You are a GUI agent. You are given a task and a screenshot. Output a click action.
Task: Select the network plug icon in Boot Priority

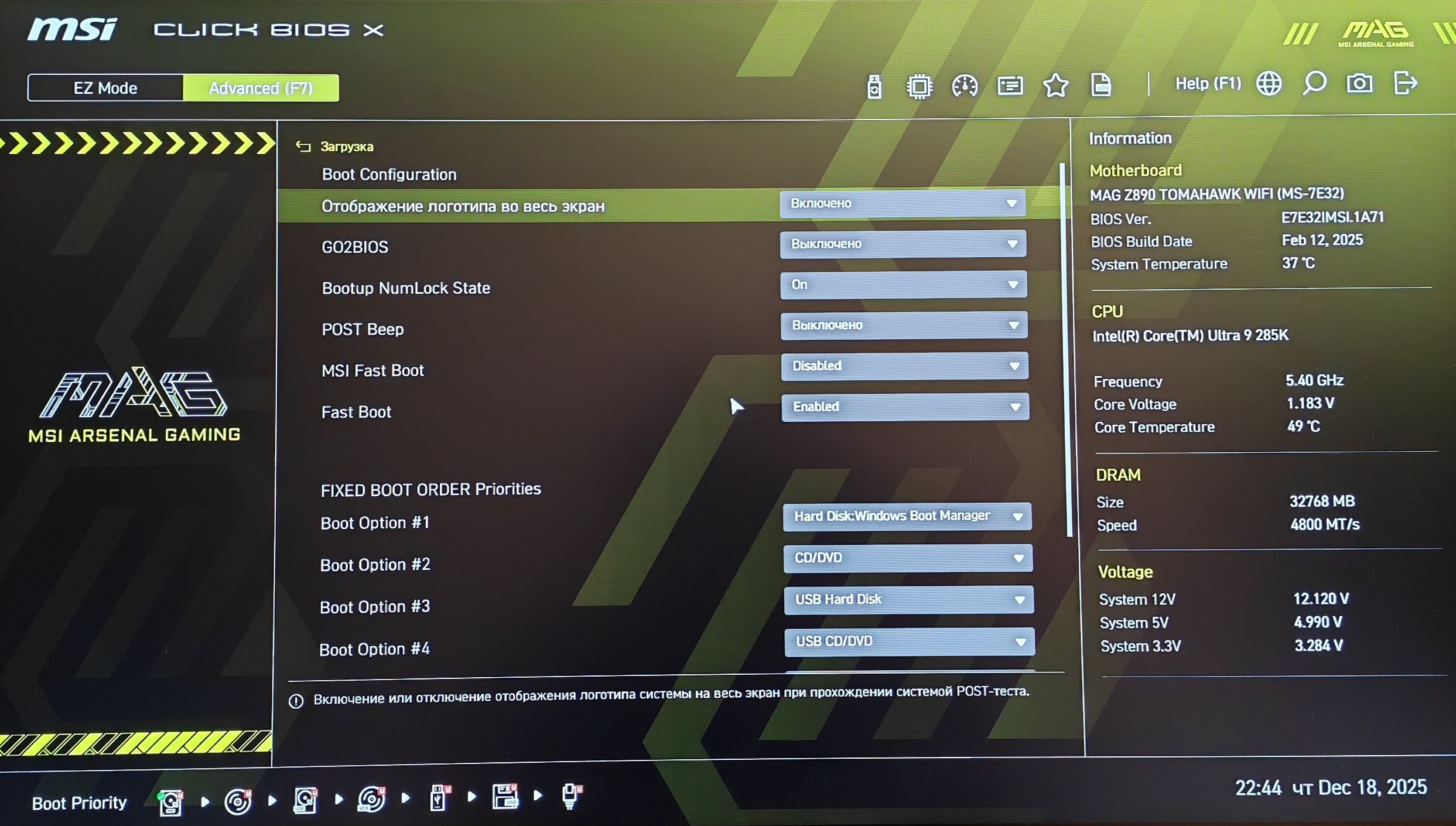pyautogui.click(x=571, y=796)
